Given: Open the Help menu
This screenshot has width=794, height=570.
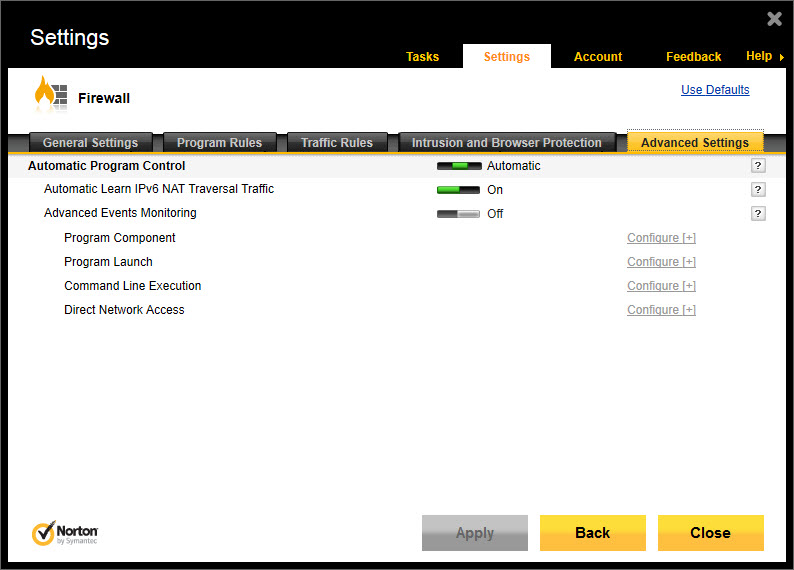Looking at the screenshot, I should [x=764, y=56].
